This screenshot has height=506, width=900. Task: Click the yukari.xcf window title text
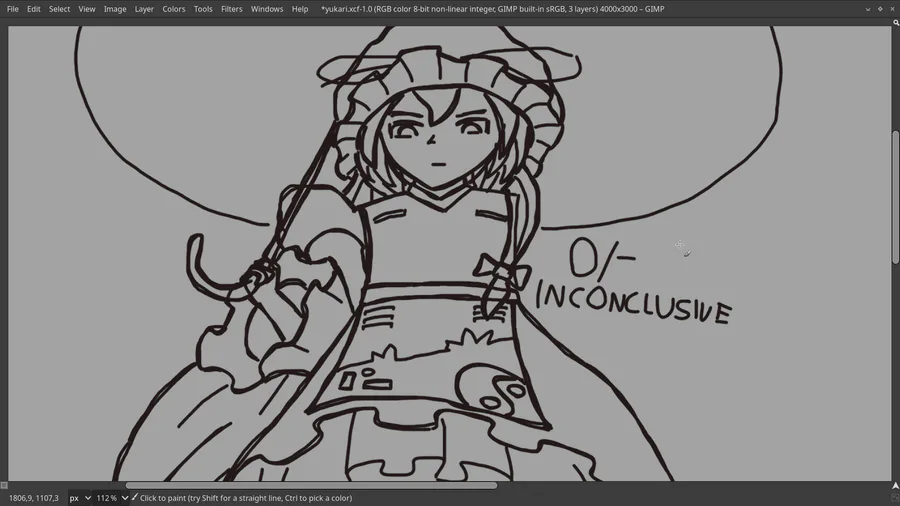click(492, 9)
